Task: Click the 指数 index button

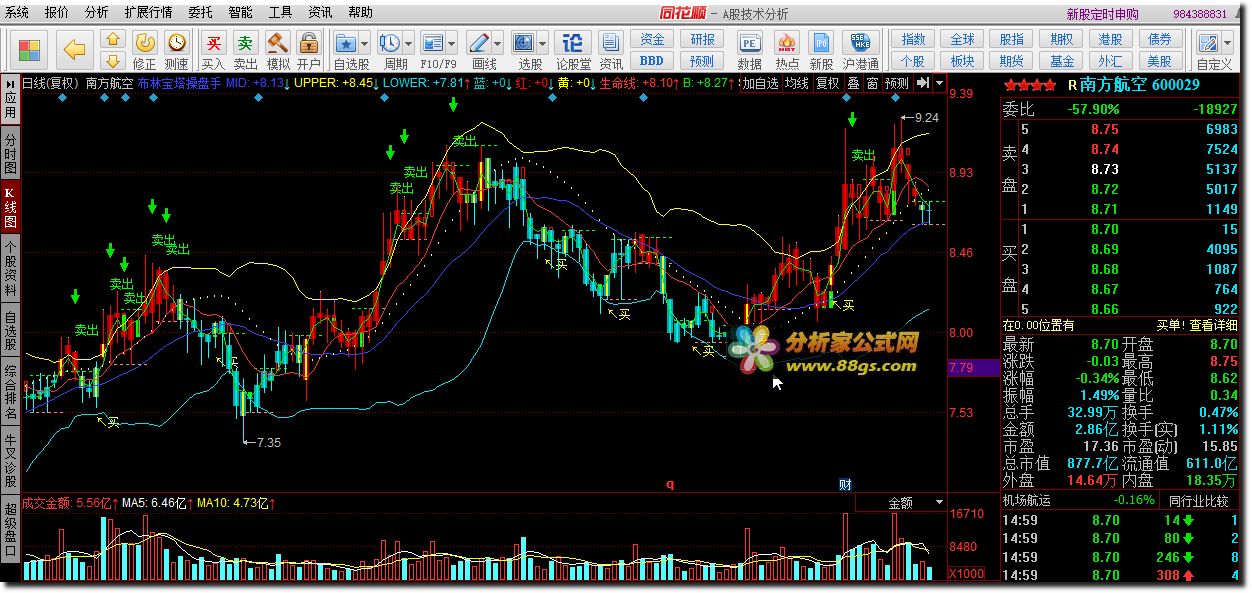Action: tap(913, 40)
